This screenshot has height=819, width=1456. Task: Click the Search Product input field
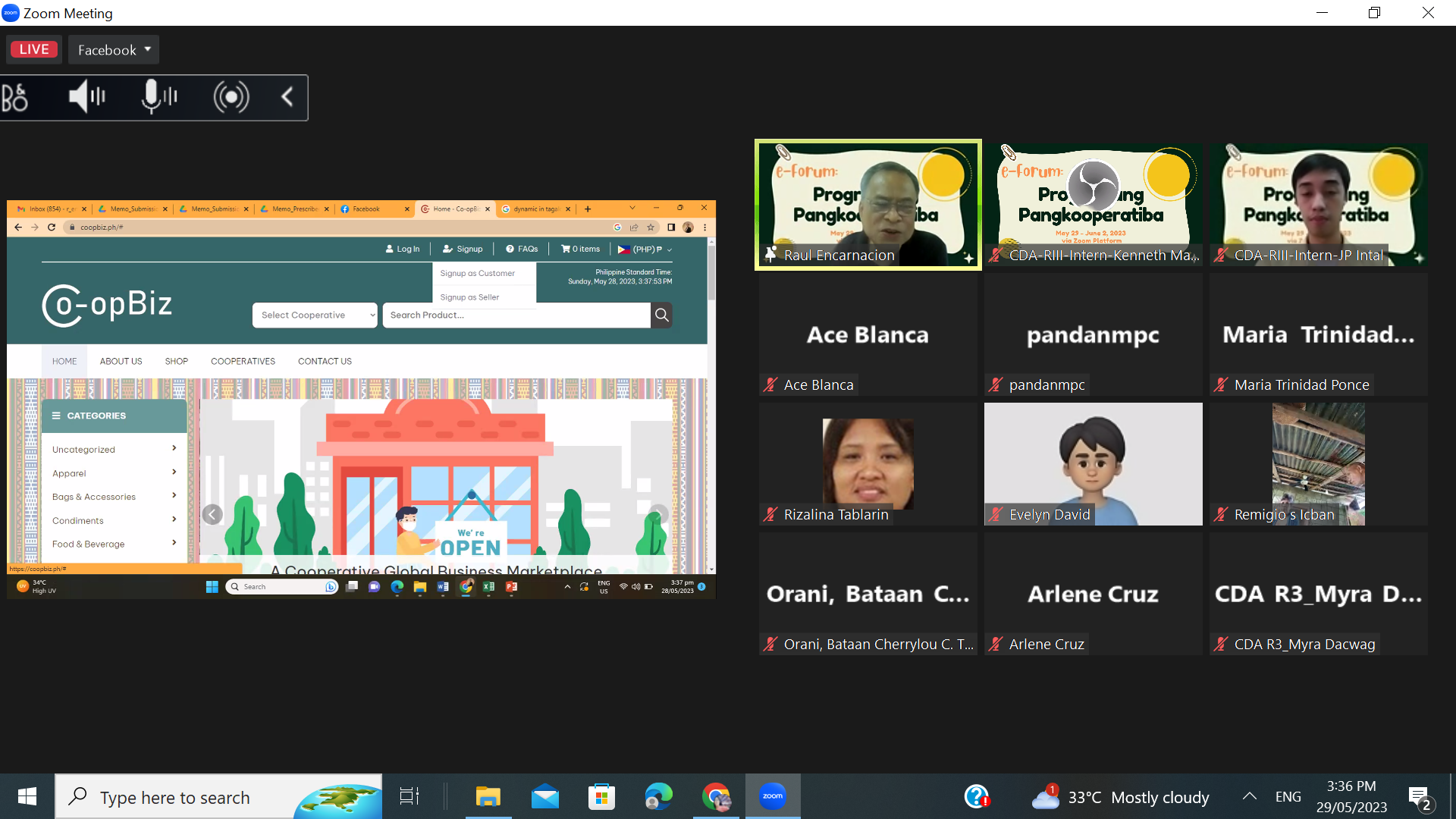(516, 315)
